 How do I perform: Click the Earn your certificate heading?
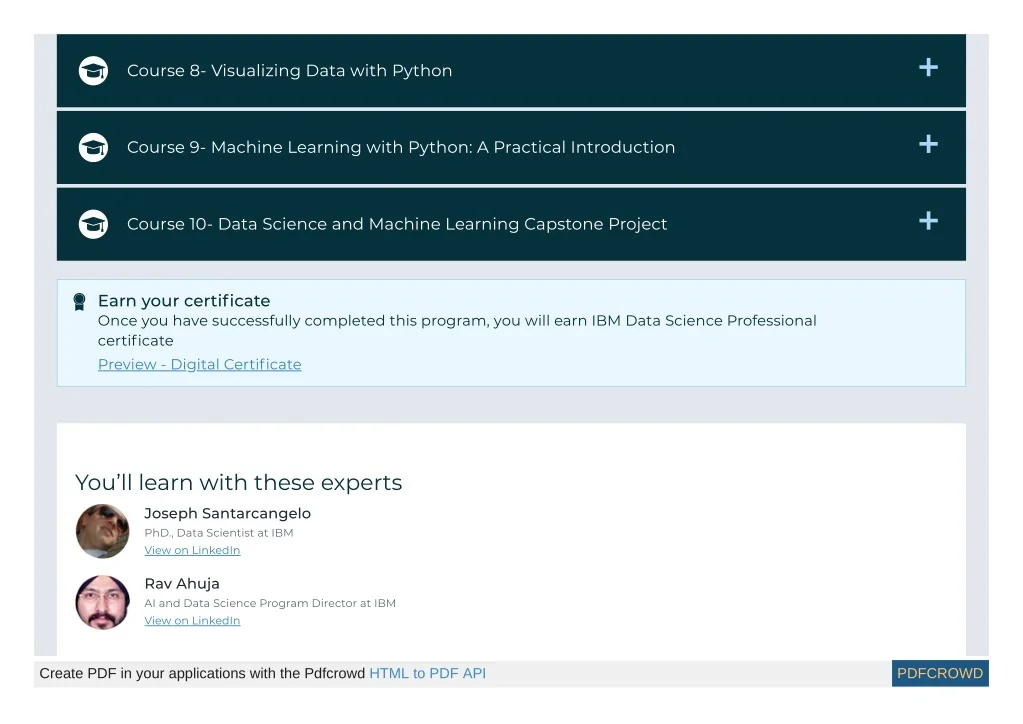click(184, 301)
